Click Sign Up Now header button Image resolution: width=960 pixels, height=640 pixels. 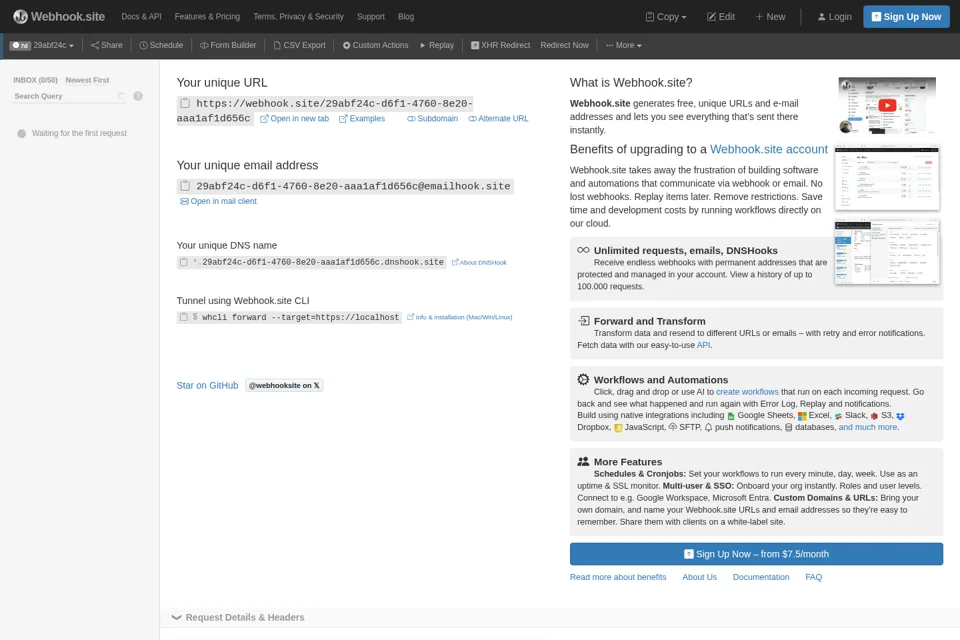pyautogui.click(x=906, y=17)
